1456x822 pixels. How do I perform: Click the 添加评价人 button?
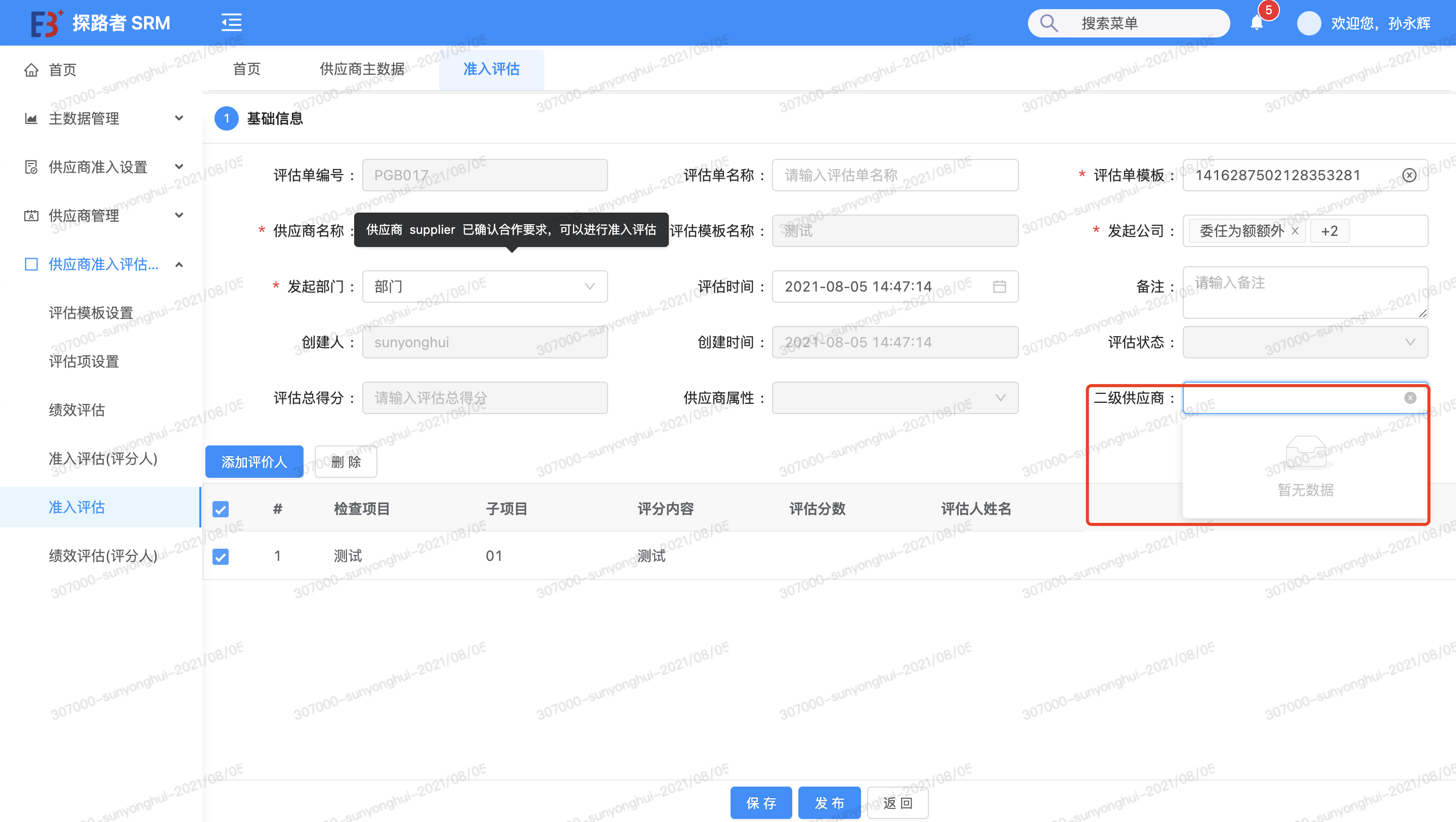254,462
